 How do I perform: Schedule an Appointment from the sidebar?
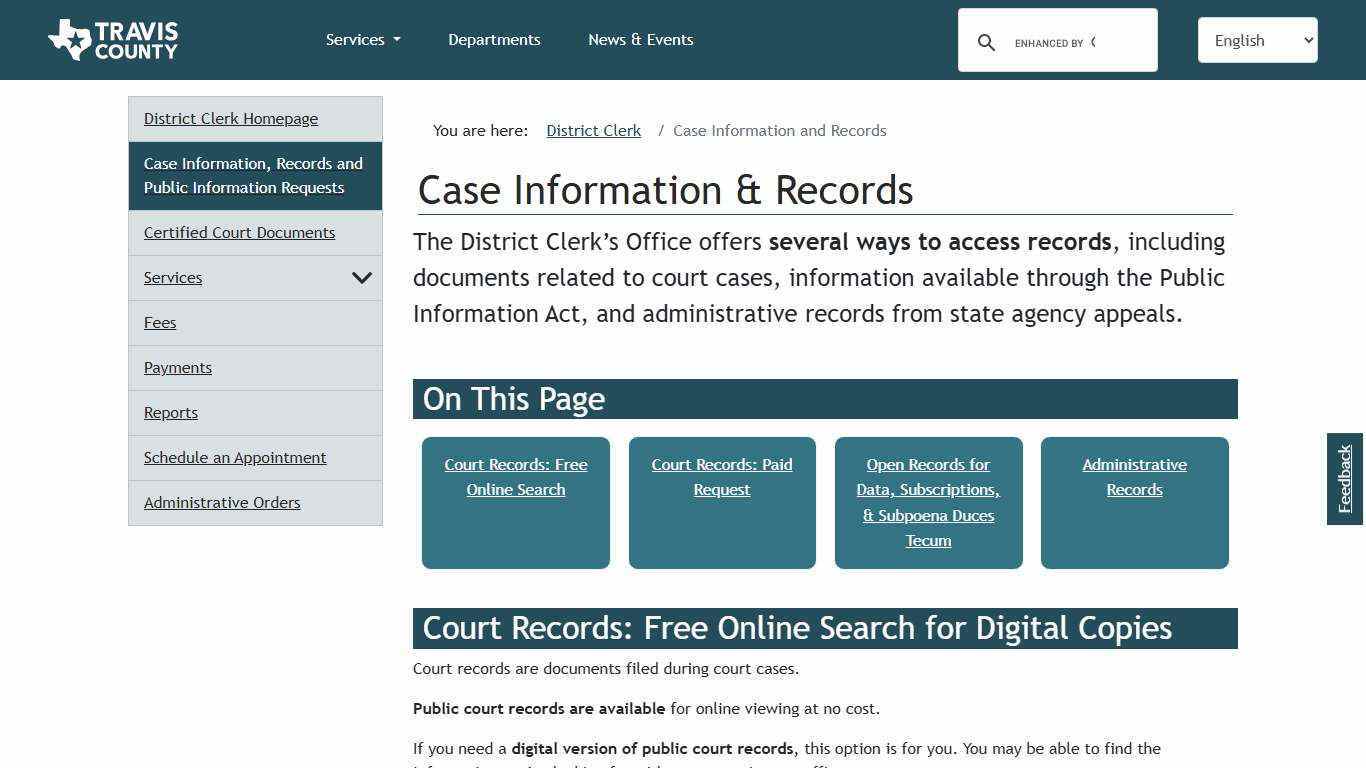[235, 457]
